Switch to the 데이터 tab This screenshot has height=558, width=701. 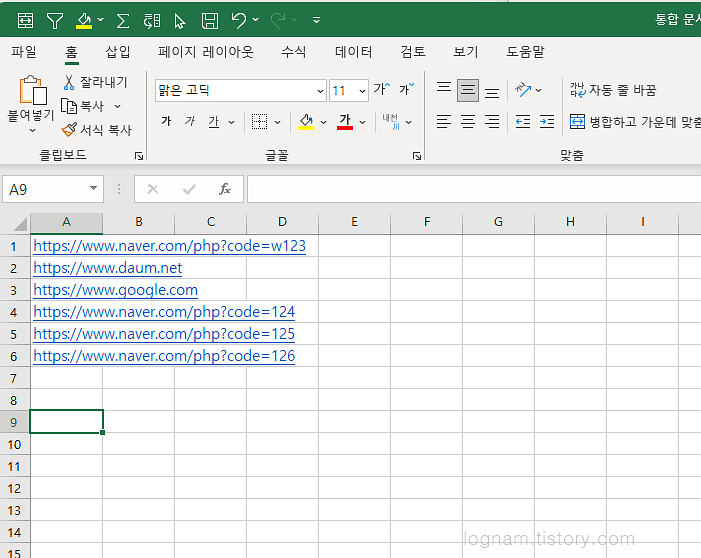(354, 52)
